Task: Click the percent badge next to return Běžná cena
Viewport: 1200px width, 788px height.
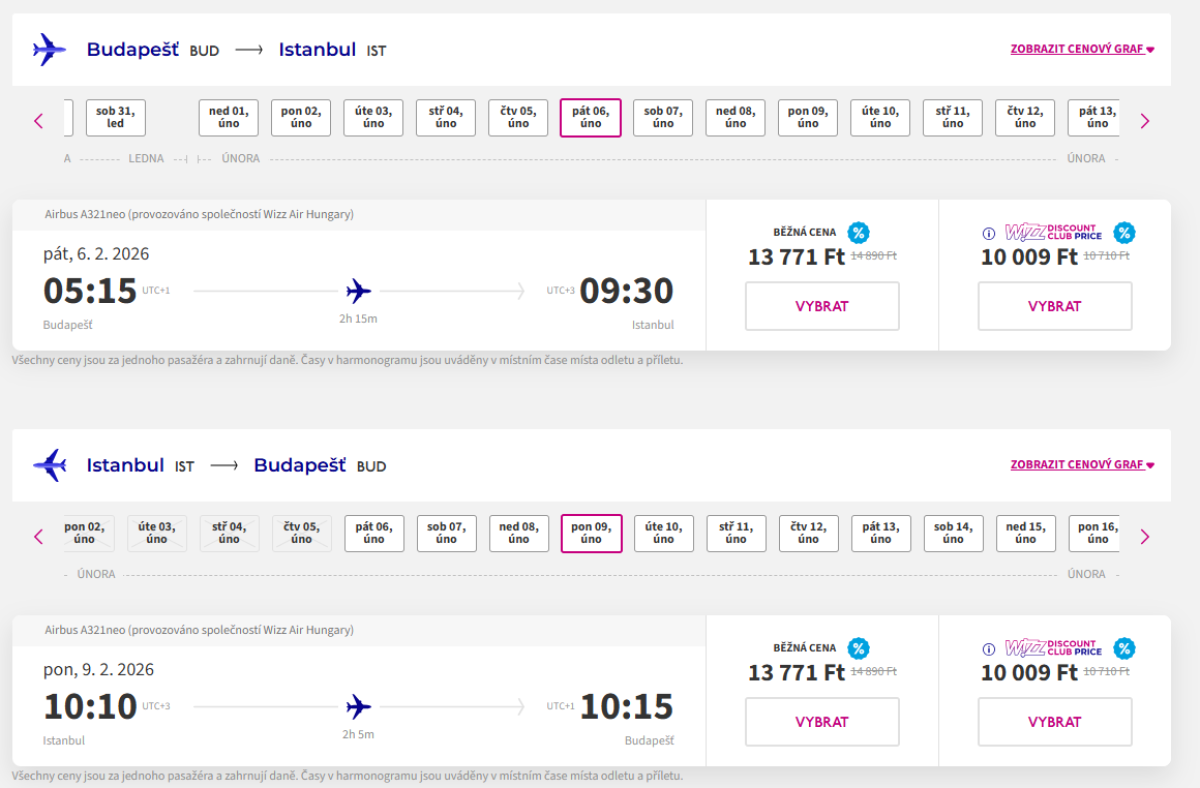Action: pyautogui.click(x=858, y=648)
